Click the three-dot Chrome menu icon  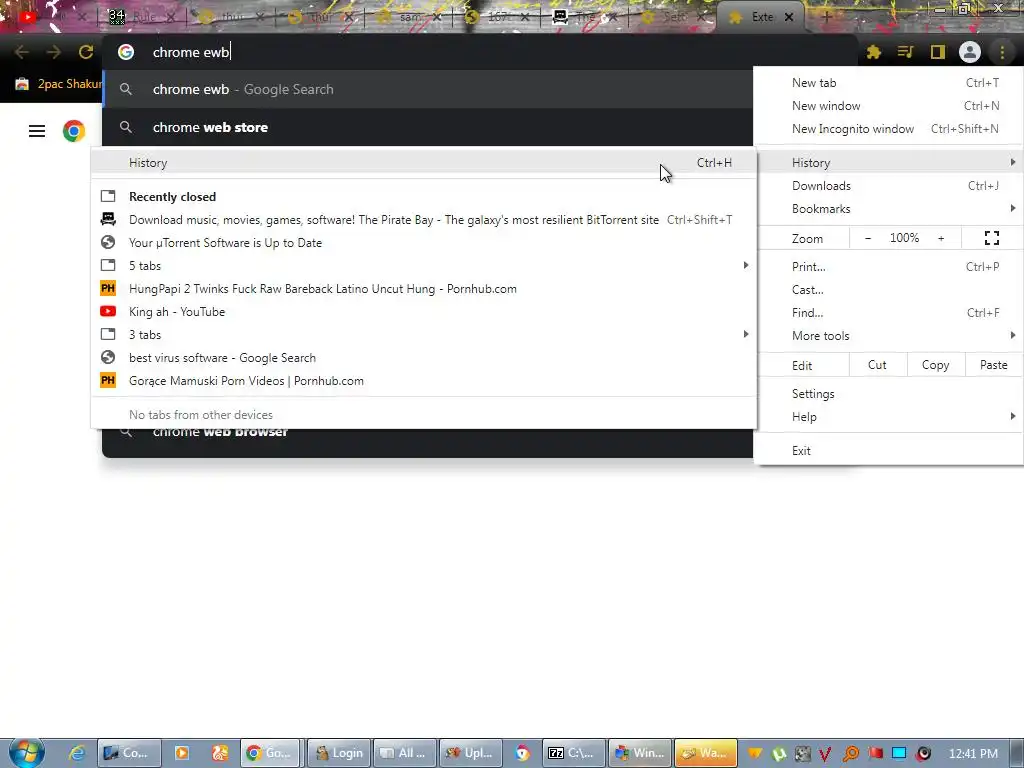point(1002,52)
